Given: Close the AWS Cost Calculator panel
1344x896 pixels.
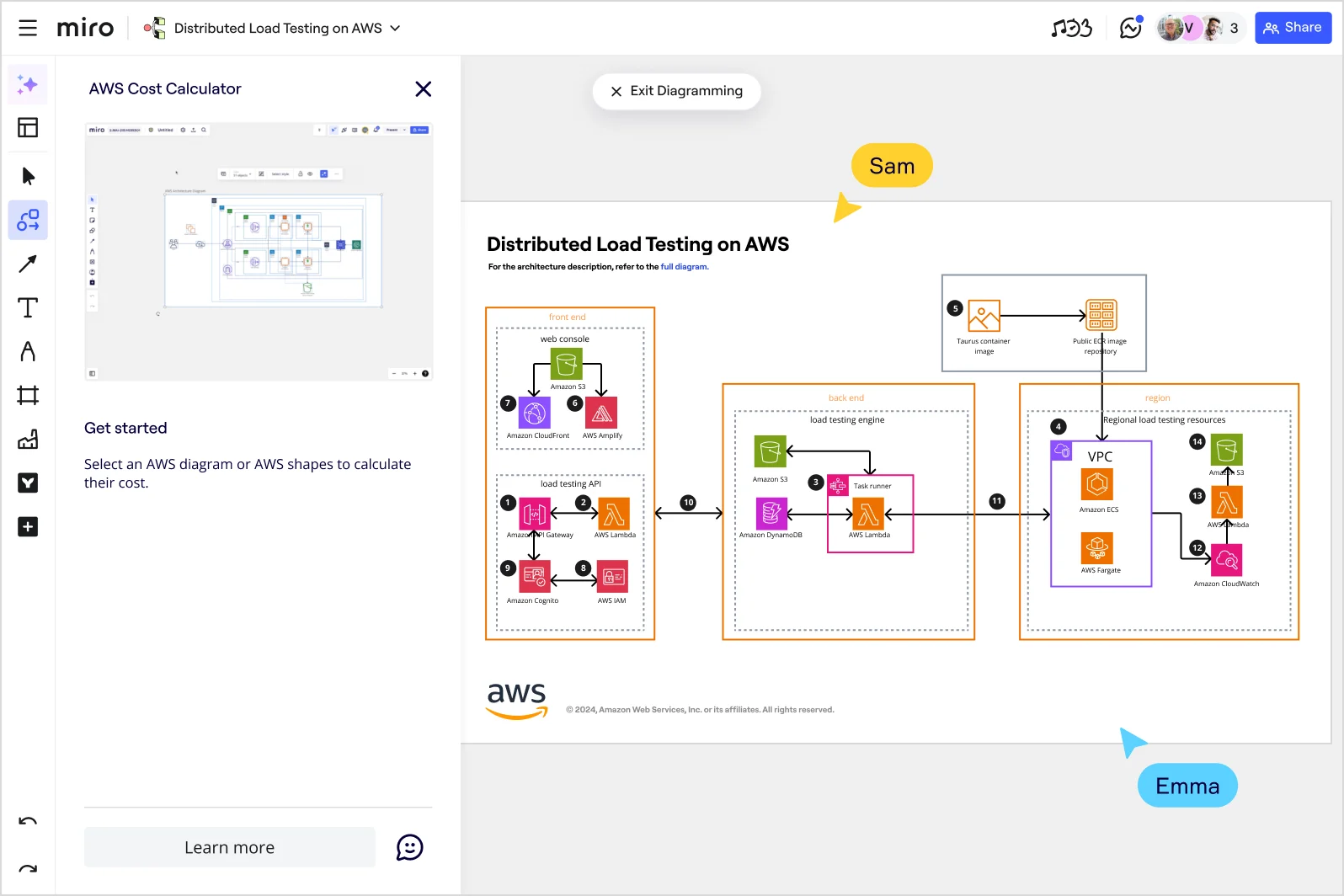Looking at the screenshot, I should [x=424, y=89].
